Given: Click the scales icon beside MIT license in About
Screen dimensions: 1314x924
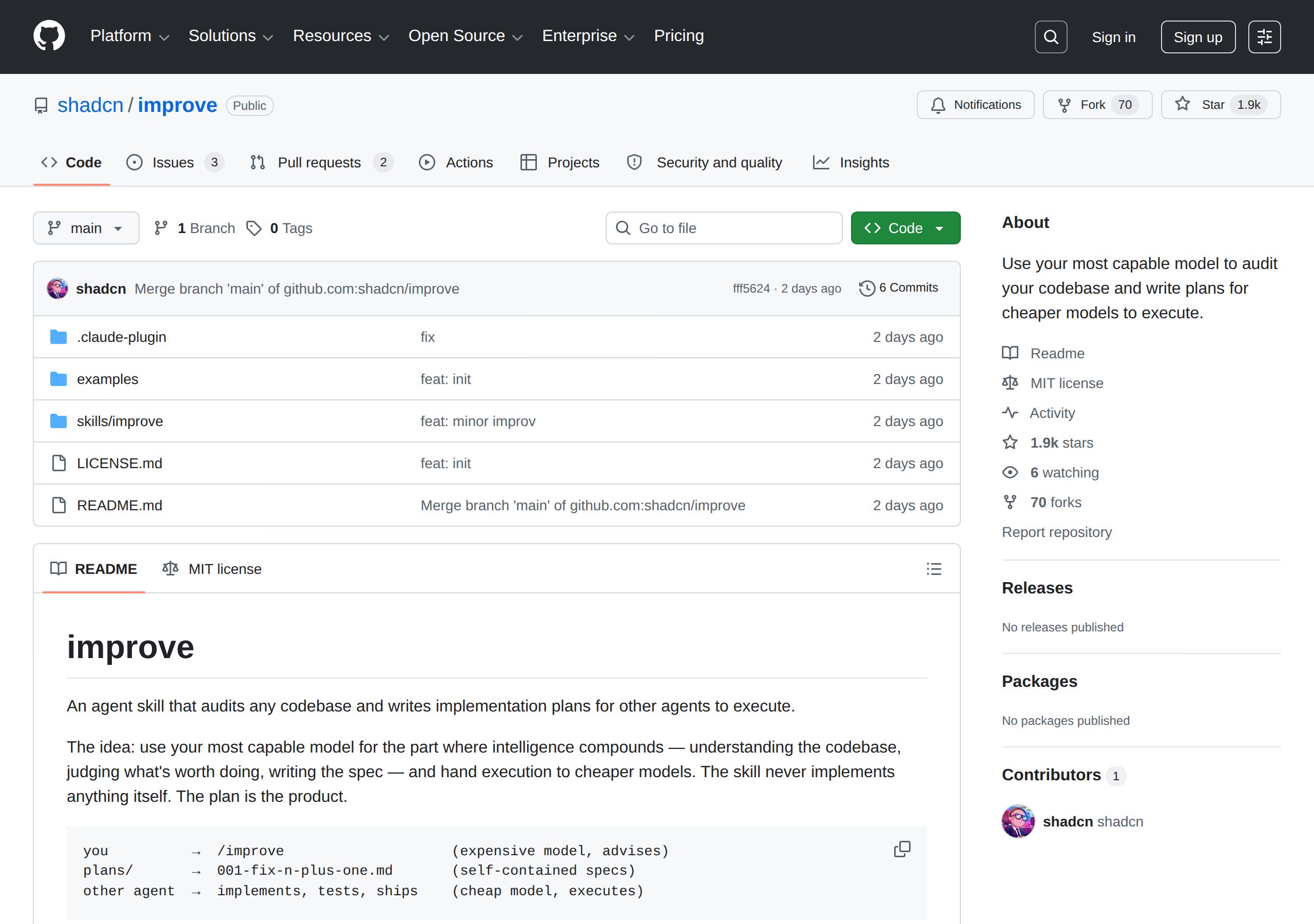Looking at the screenshot, I should [1010, 383].
